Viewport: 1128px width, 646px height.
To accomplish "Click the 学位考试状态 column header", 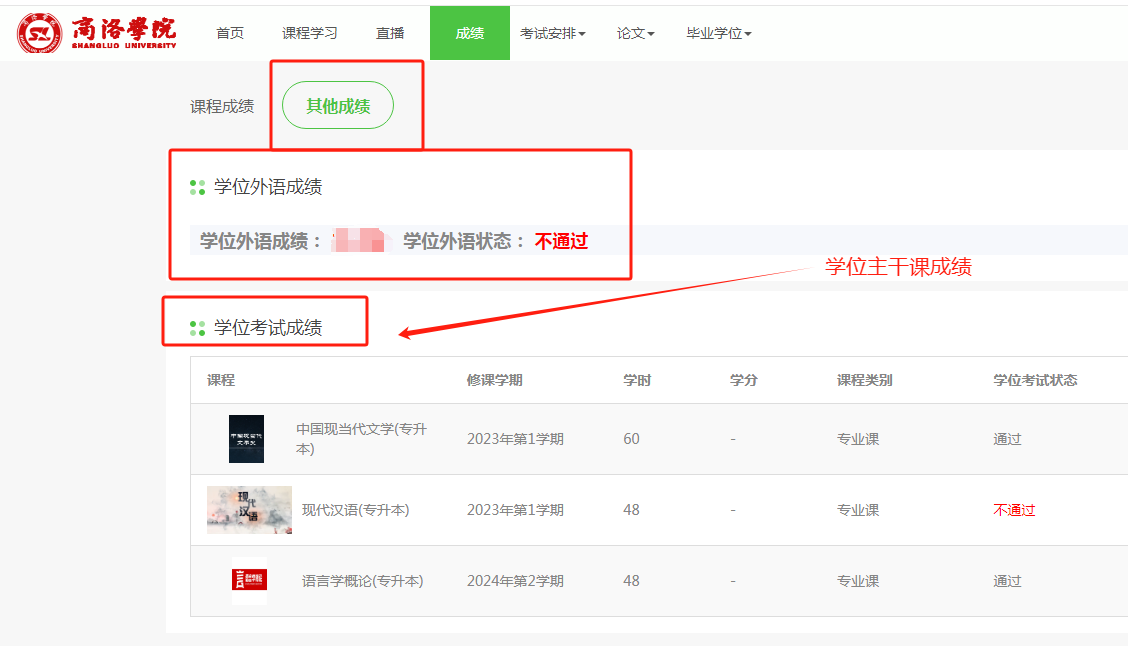I will (x=1035, y=380).
